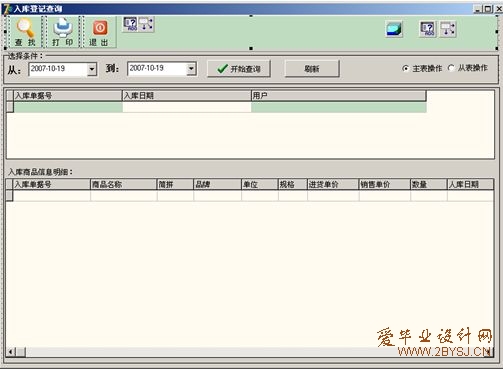Click the 刷新 button
This screenshot has width=503, height=370.
[x=312, y=69]
